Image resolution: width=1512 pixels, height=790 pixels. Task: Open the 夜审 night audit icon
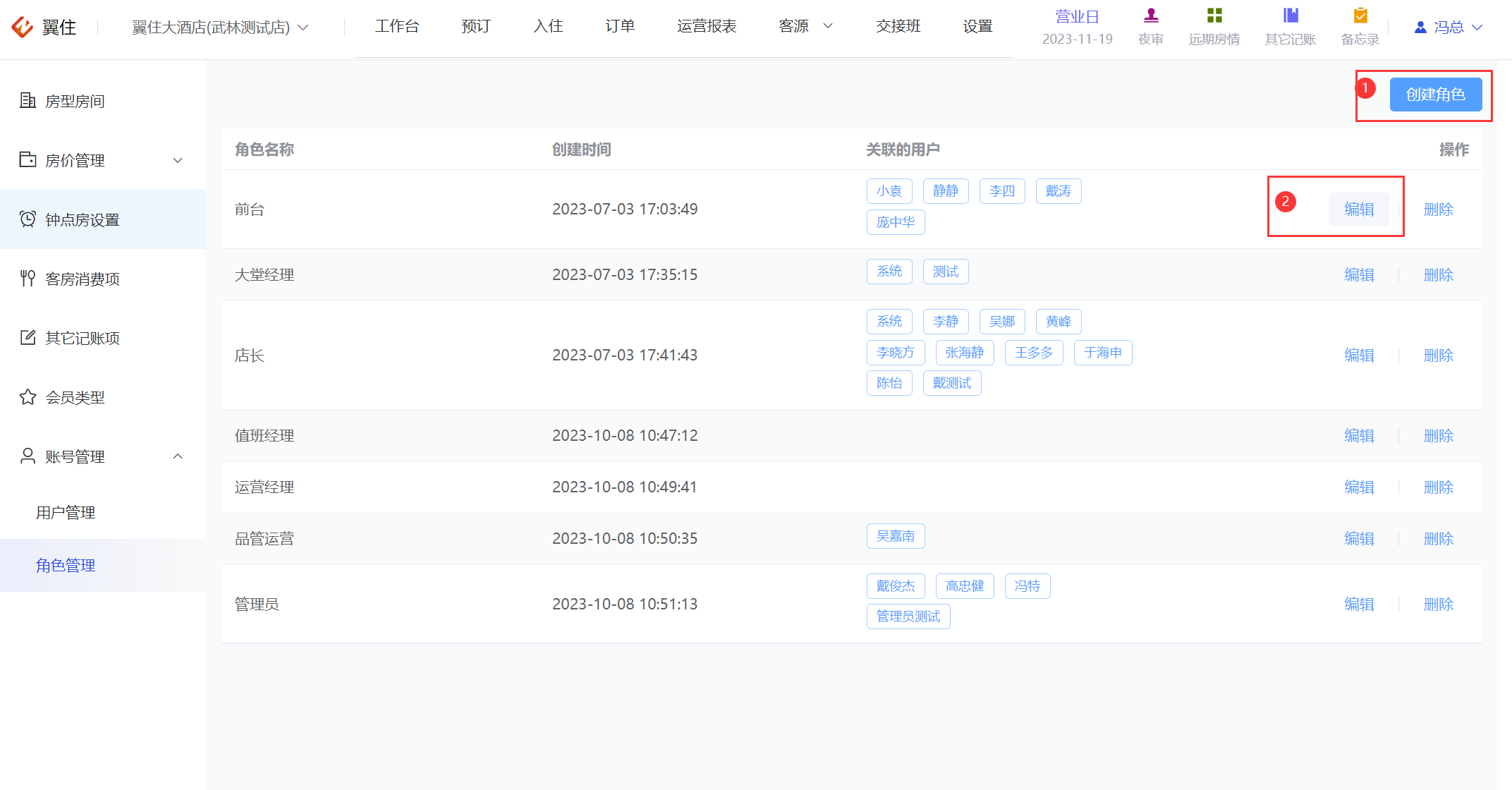(1151, 16)
